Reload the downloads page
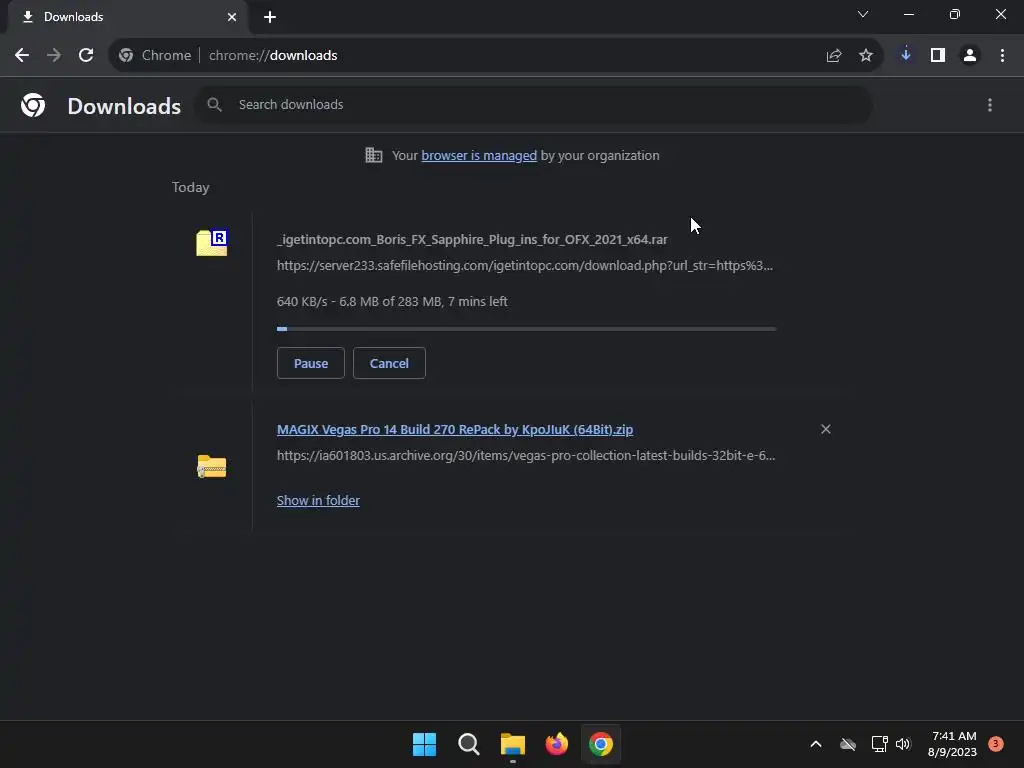 [x=86, y=56]
